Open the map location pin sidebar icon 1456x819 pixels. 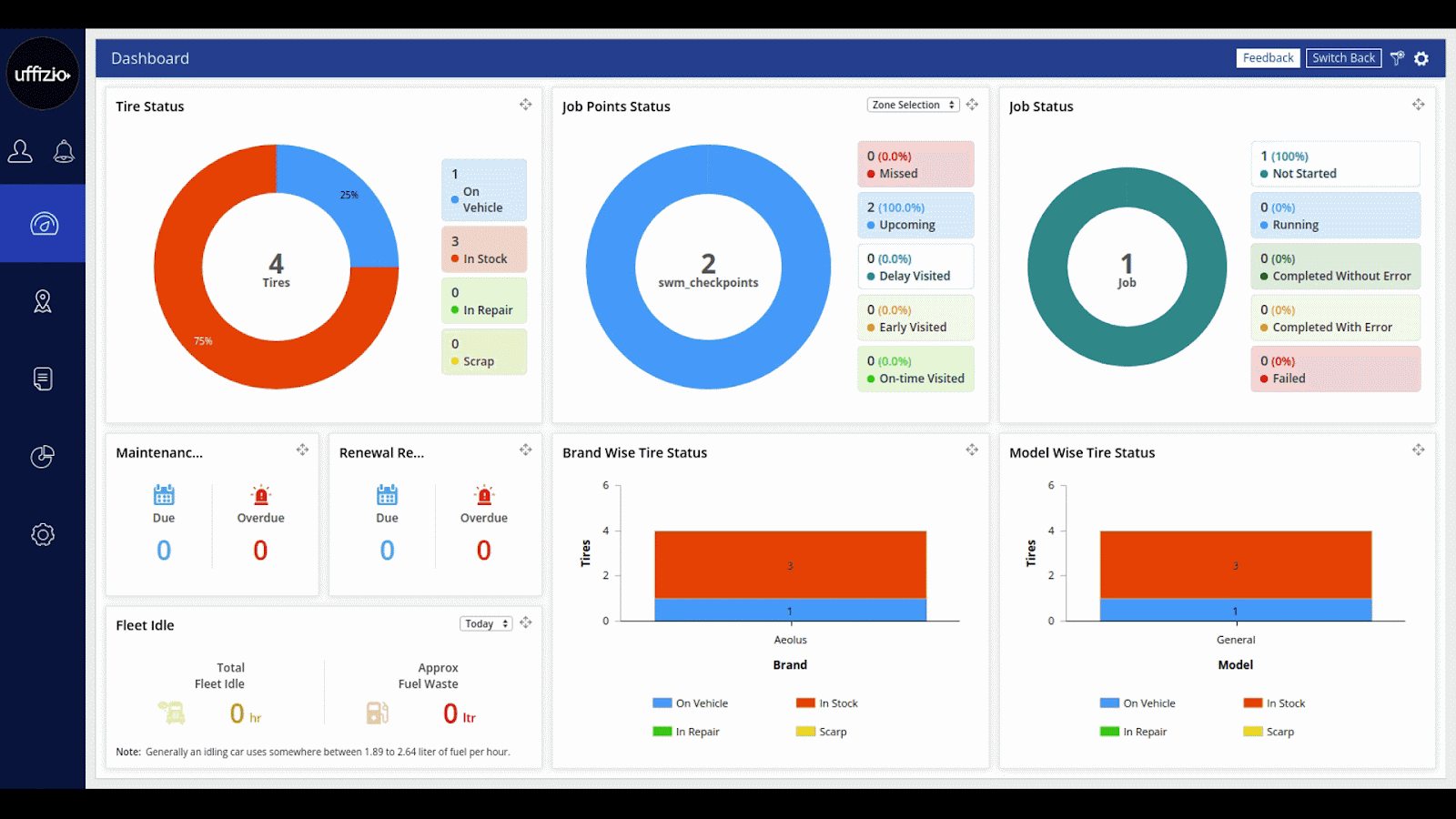click(43, 301)
